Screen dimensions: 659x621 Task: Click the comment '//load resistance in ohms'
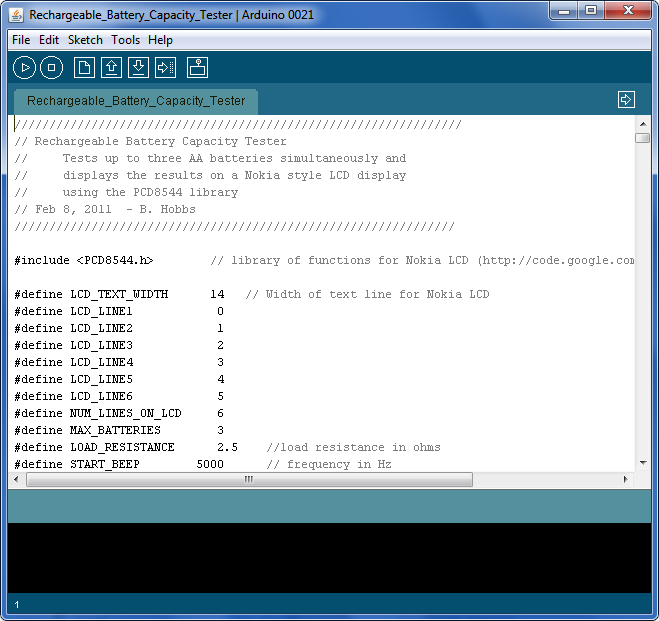(x=353, y=447)
